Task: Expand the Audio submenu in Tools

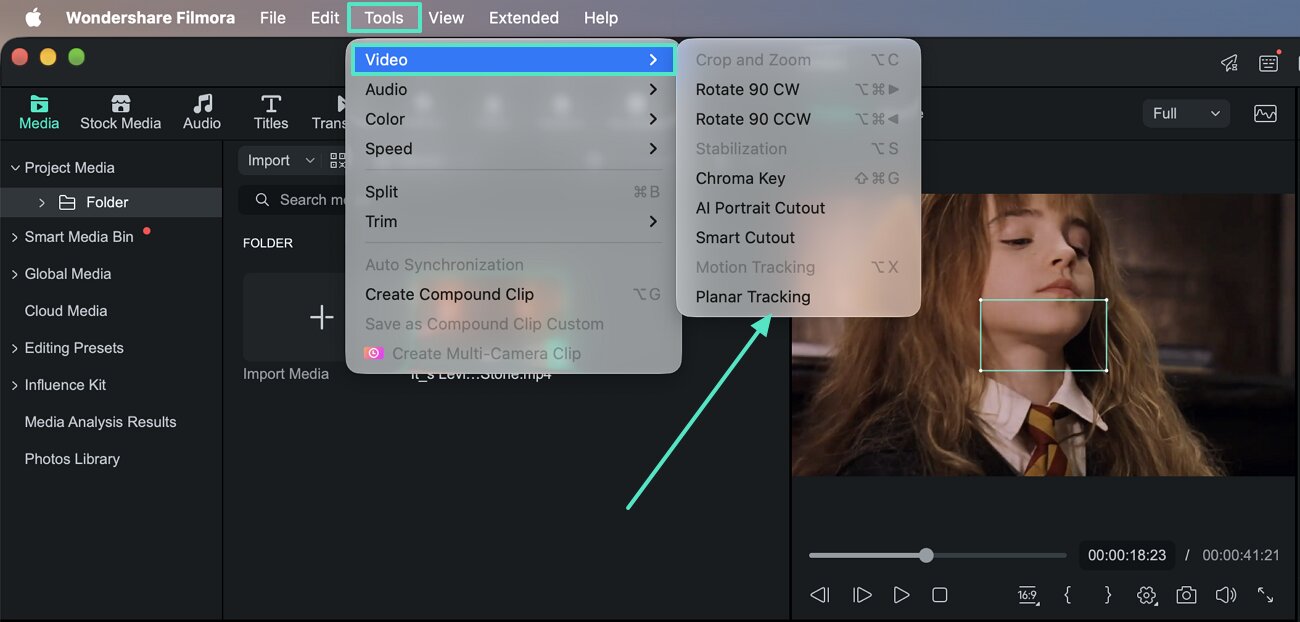Action: tap(513, 90)
